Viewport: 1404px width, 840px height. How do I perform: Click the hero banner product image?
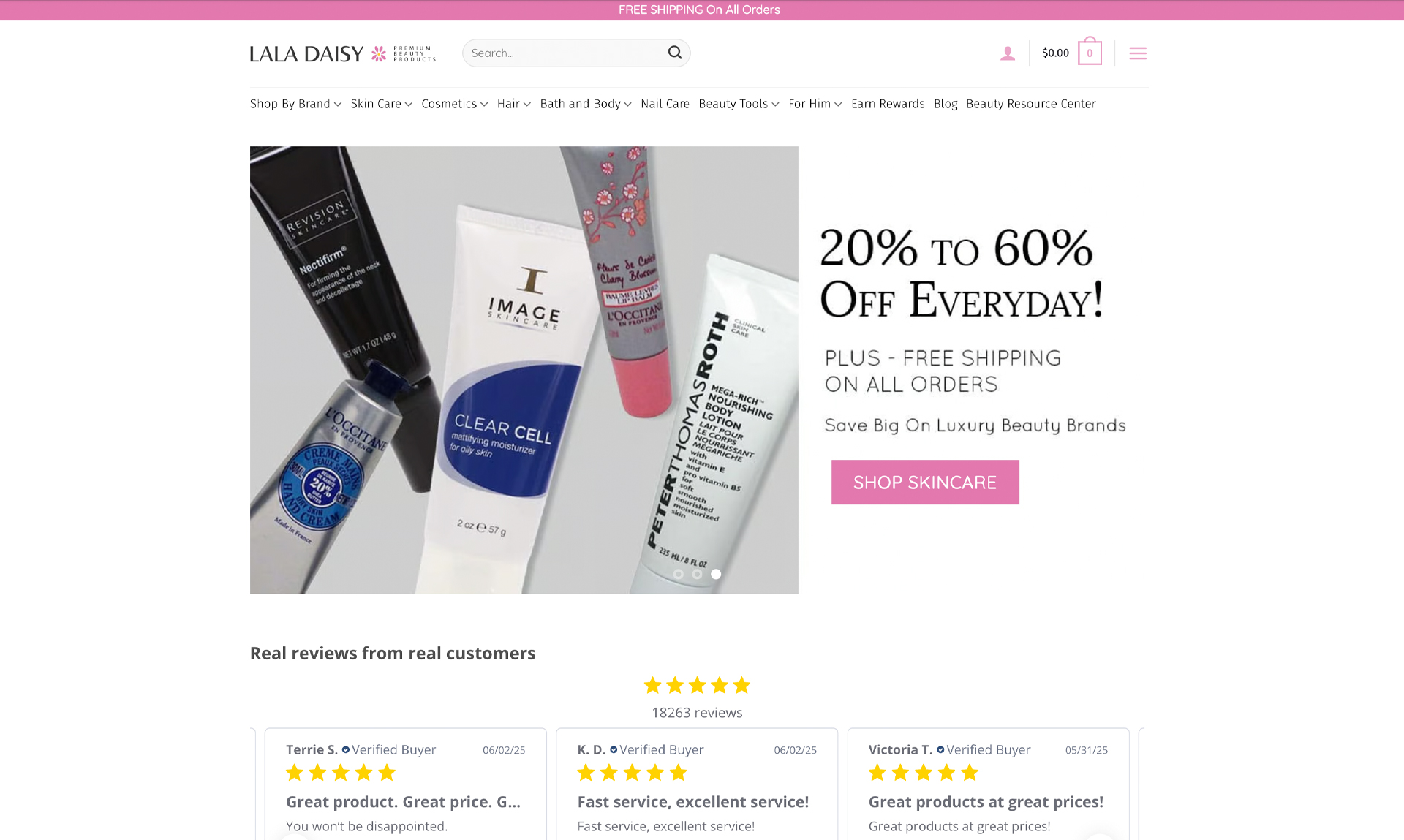pyautogui.click(x=524, y=370)
